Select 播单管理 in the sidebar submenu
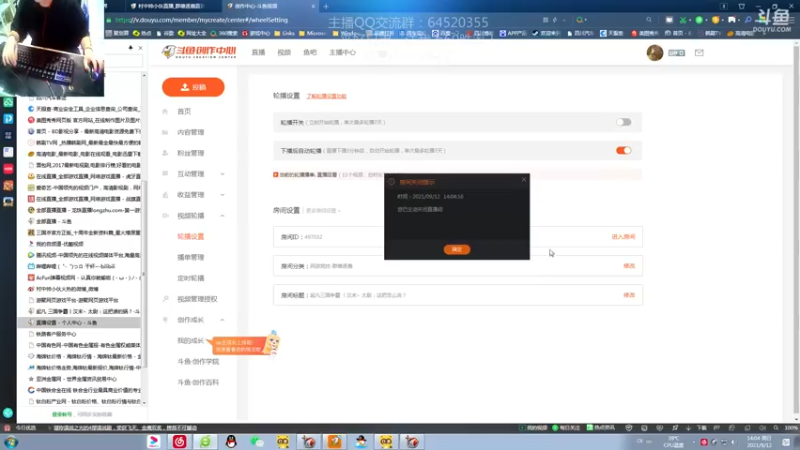 190,257
